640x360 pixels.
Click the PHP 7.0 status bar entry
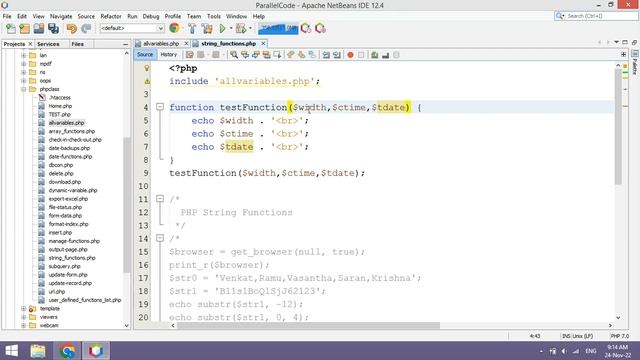pos(620,336)
